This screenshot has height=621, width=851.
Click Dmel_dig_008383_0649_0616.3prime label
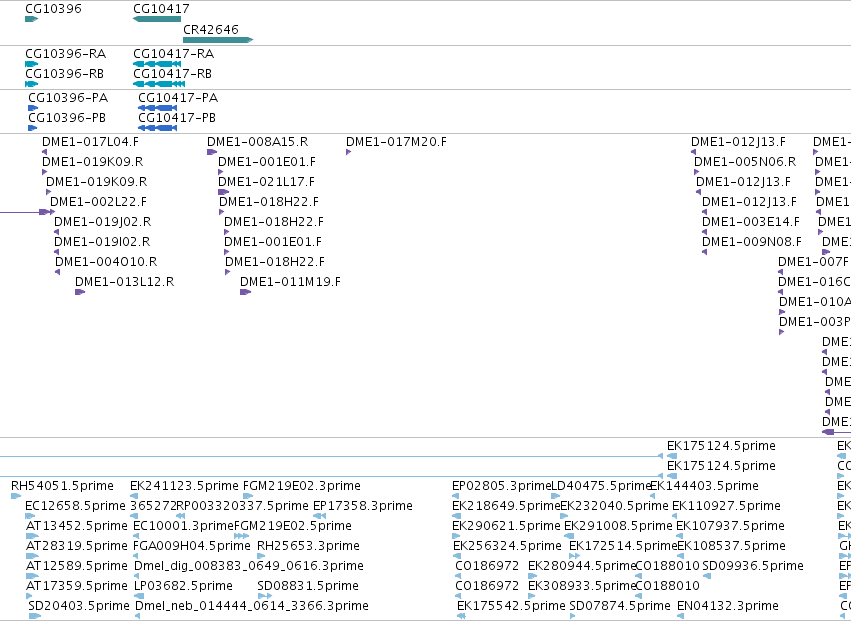click(x=249, y=566)
